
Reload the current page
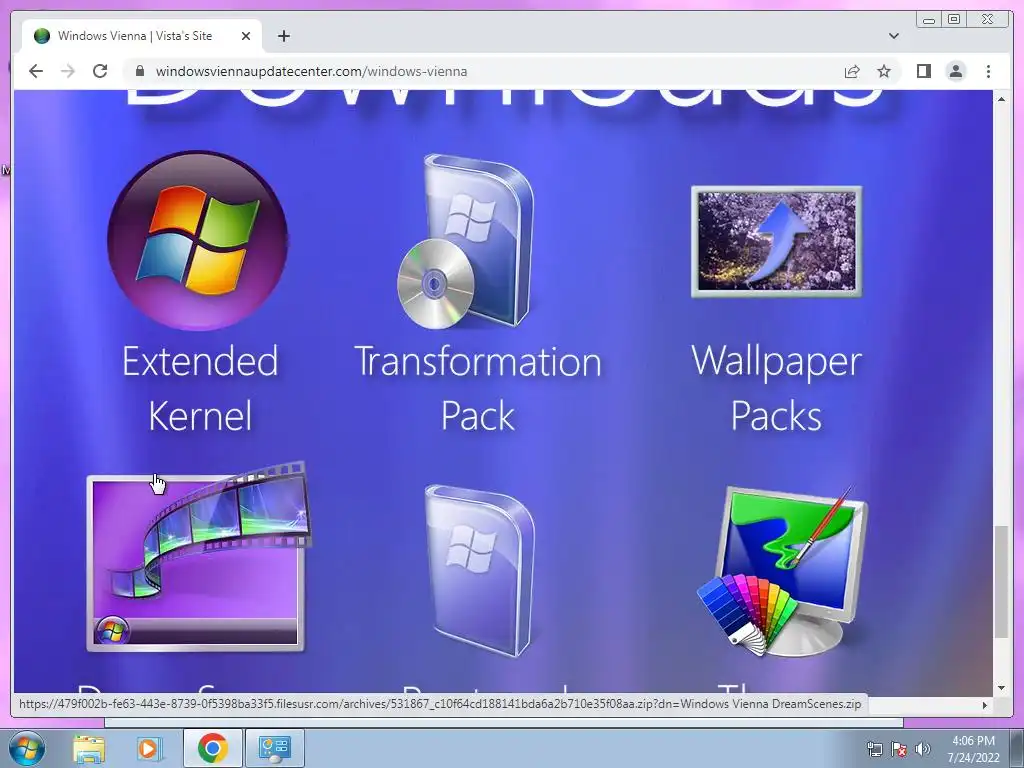(x=100, y=71)
